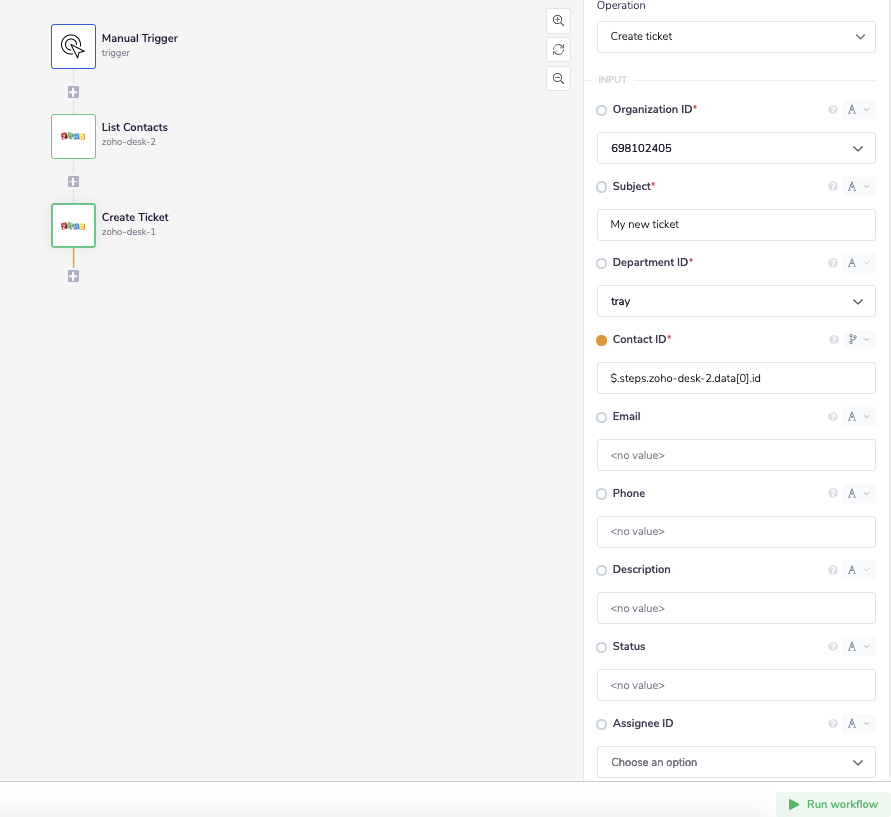Open the Assignee ID 'Choose an option' dropdown
This screenshot has height=817, width=891.
736,762
